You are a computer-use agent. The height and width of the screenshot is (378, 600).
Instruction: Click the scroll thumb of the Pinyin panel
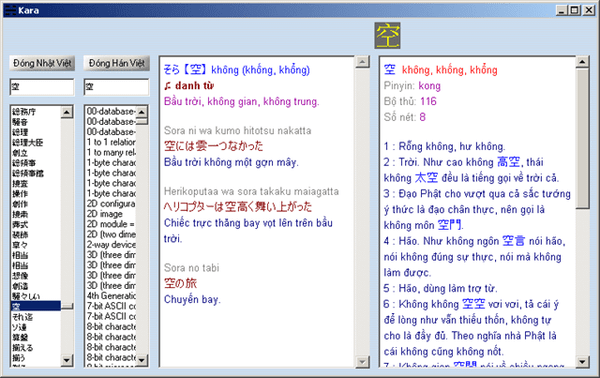tap(582, 138)
